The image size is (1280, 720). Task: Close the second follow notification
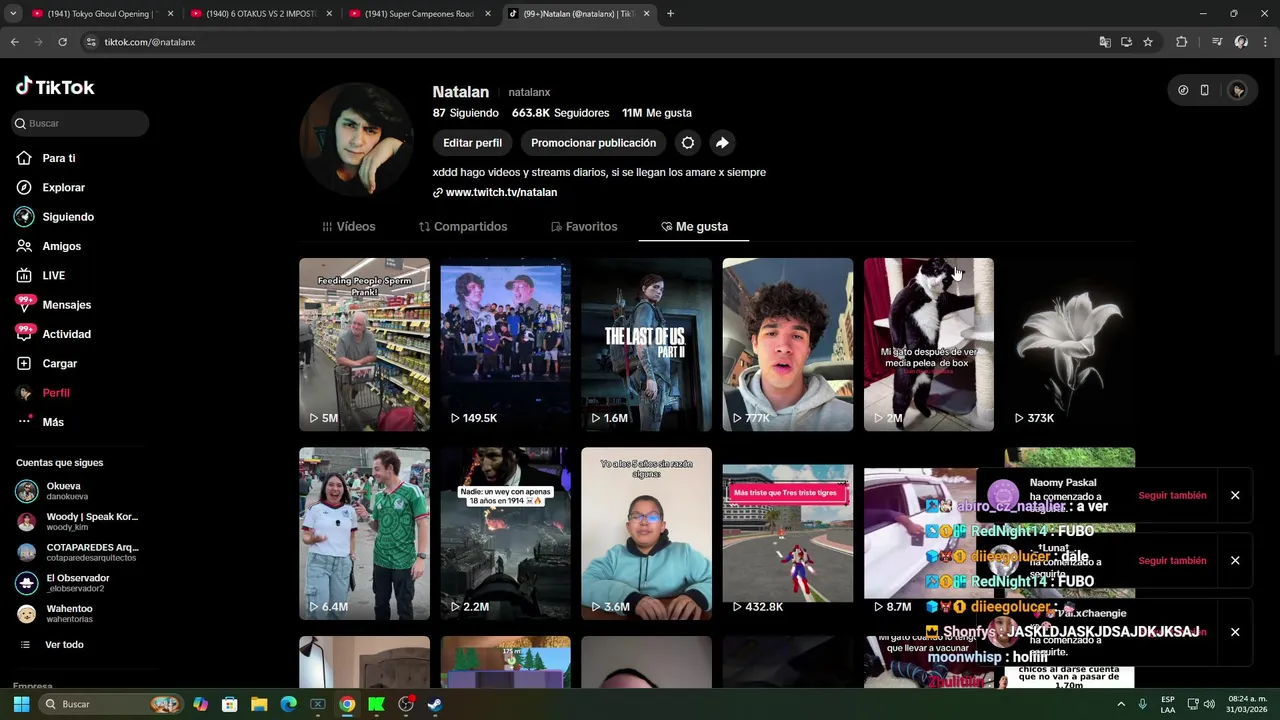click(x=1235, y=560)
